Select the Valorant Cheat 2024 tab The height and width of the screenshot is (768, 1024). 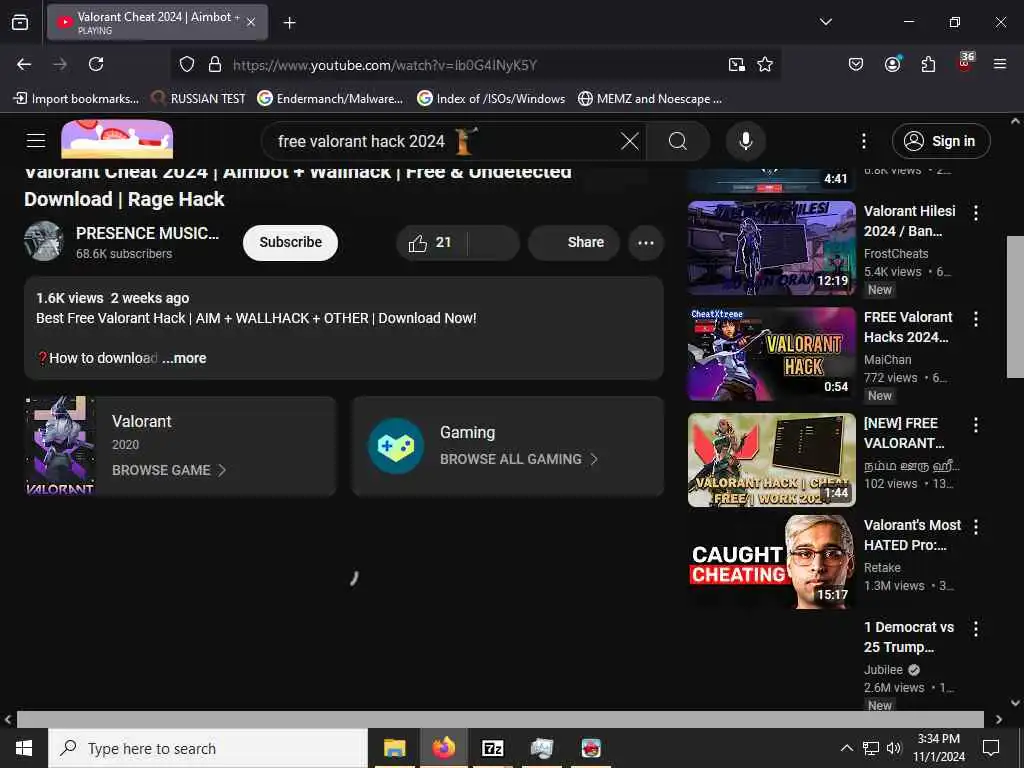(x=157, y=22)
